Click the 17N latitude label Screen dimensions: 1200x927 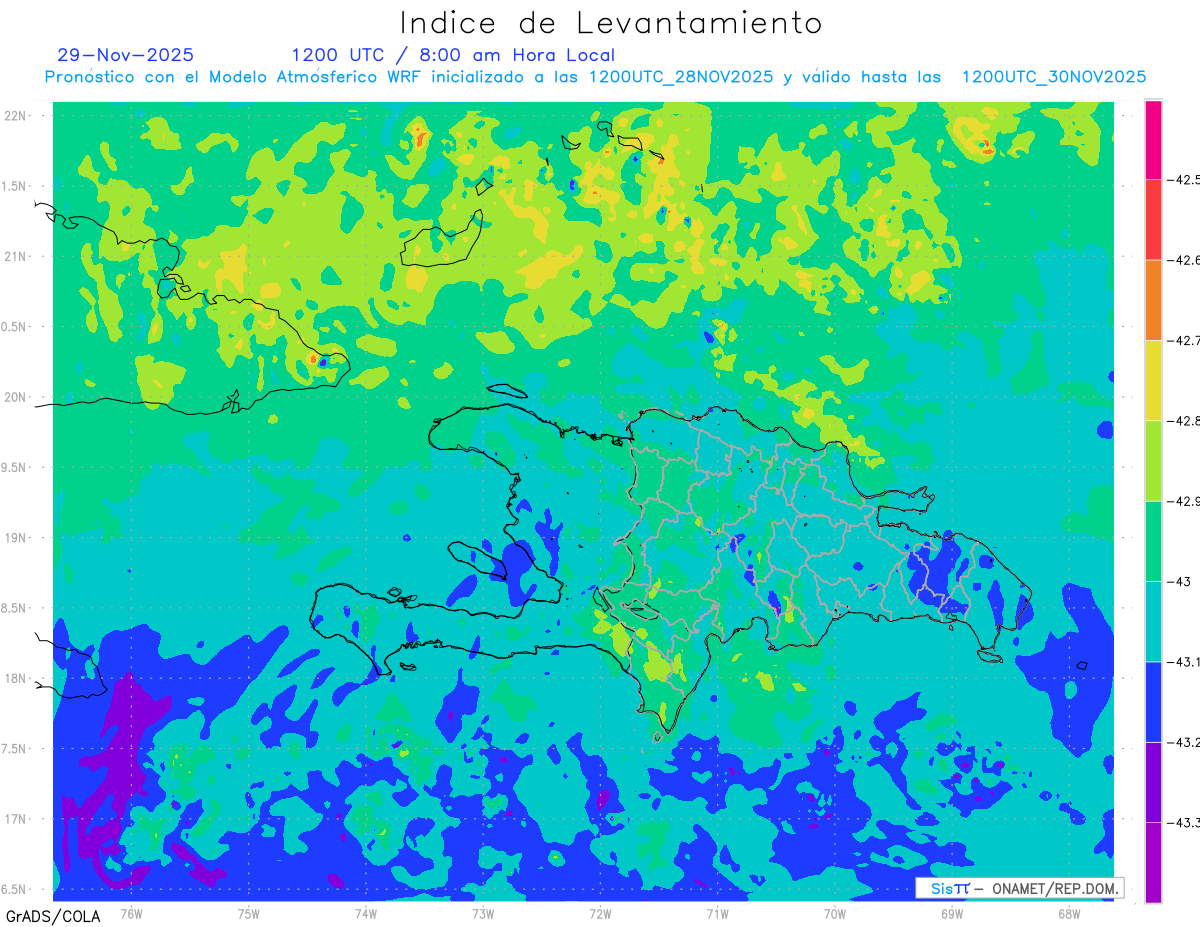point(17,819)
